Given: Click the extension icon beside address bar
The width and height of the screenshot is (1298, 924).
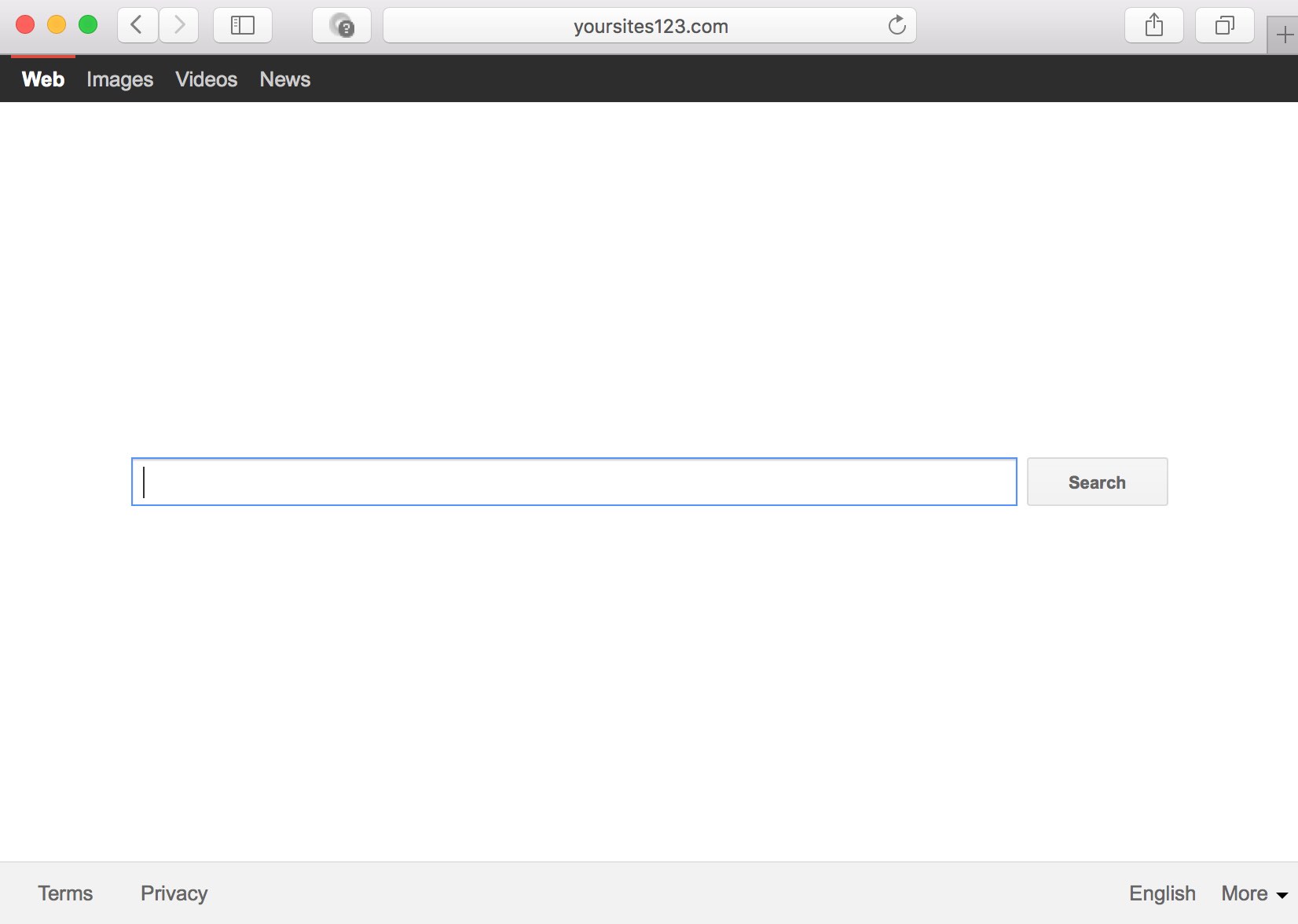Looking at the screenshot, I should click(342, 26).
